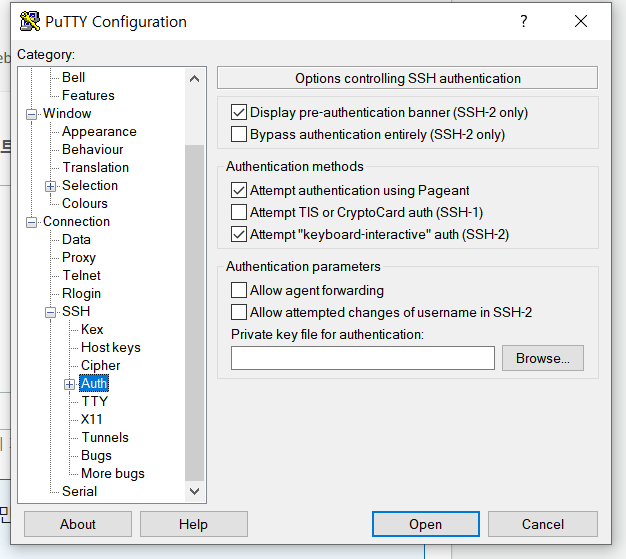Close the PuTTY Configuration dialog

(x=581, y=21)
